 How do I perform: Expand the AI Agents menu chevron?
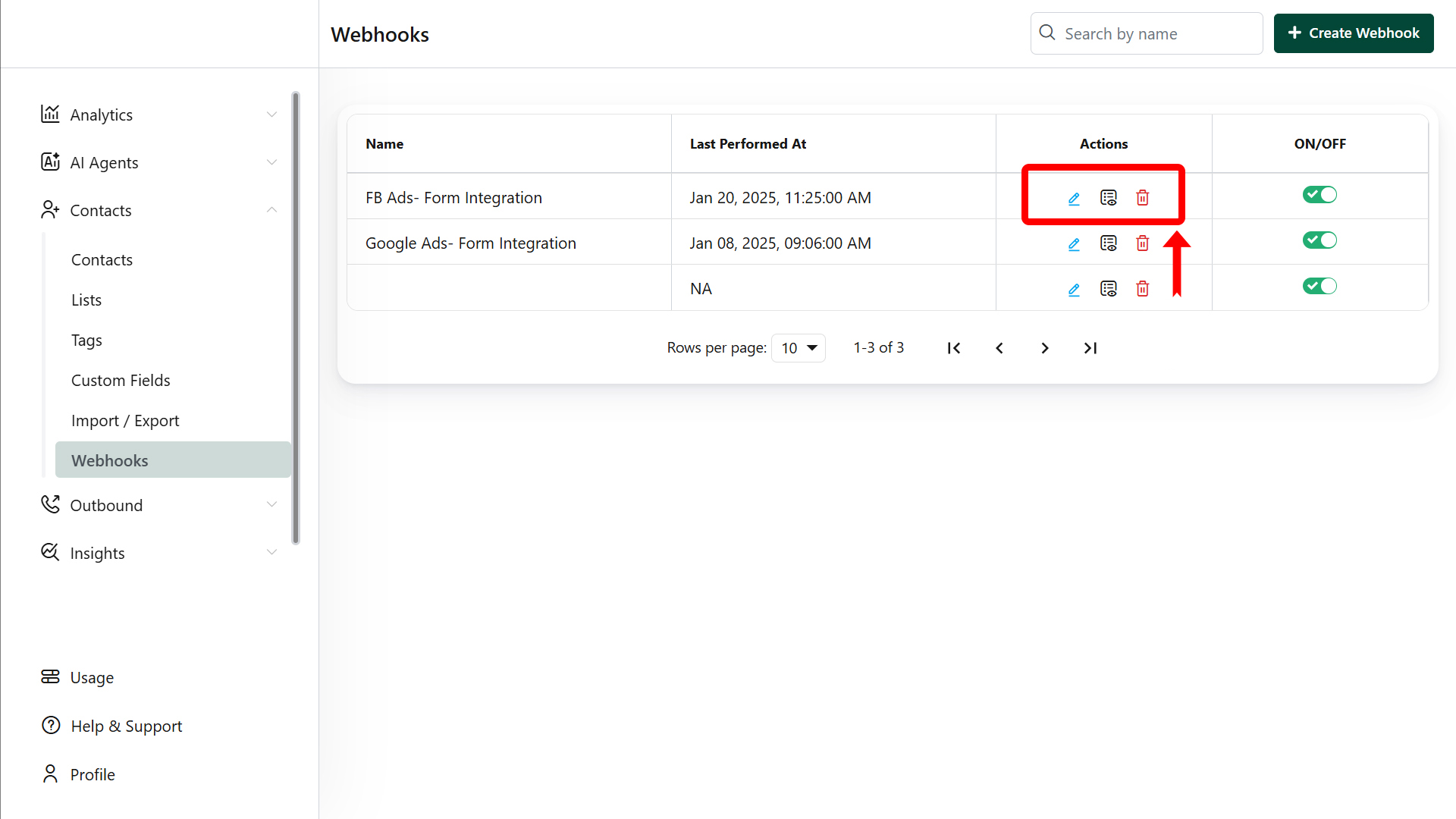click(x=271, y=162)
